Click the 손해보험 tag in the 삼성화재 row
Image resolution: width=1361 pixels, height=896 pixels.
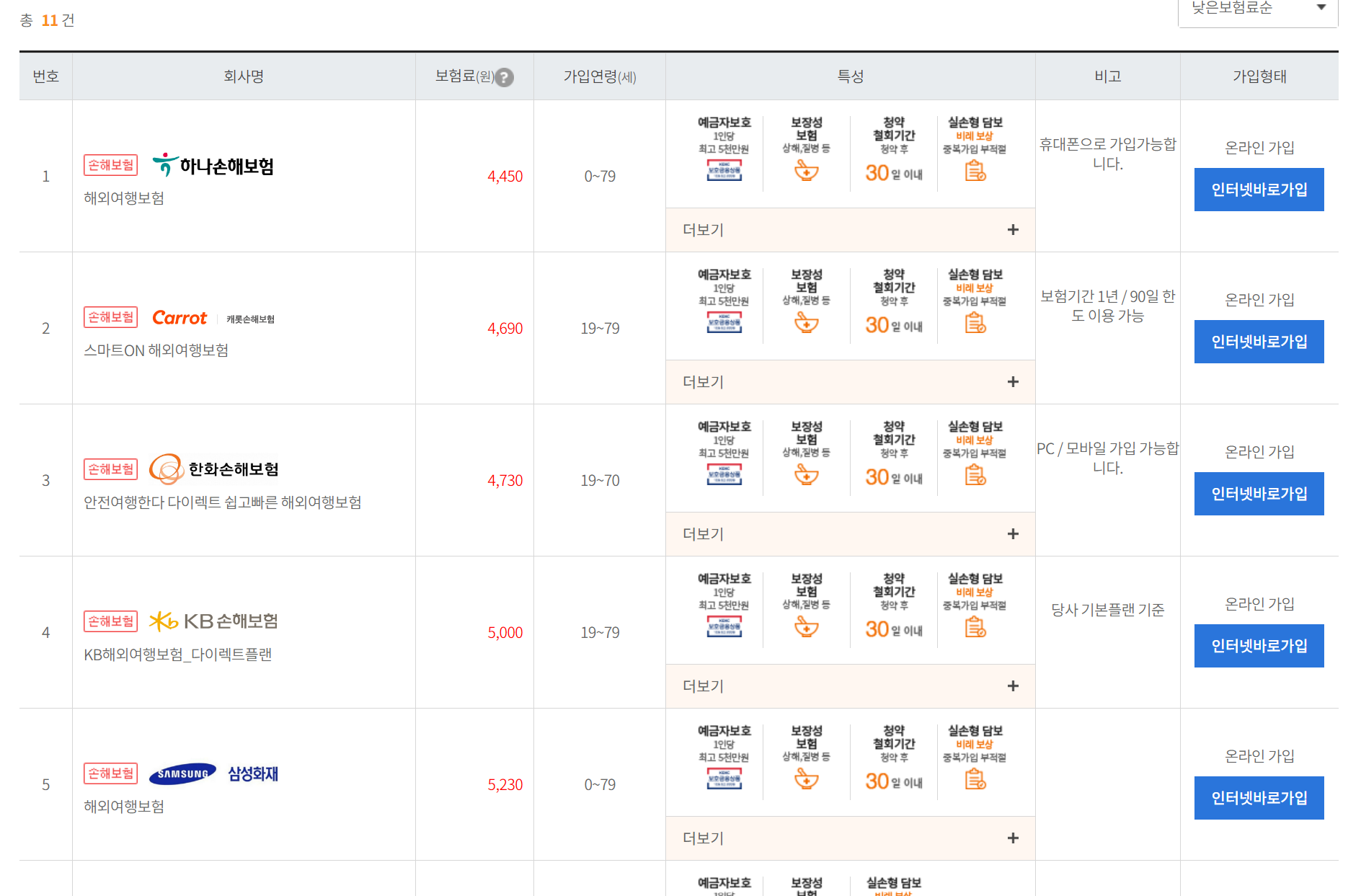pyautogui.click(x=110, y=773)
